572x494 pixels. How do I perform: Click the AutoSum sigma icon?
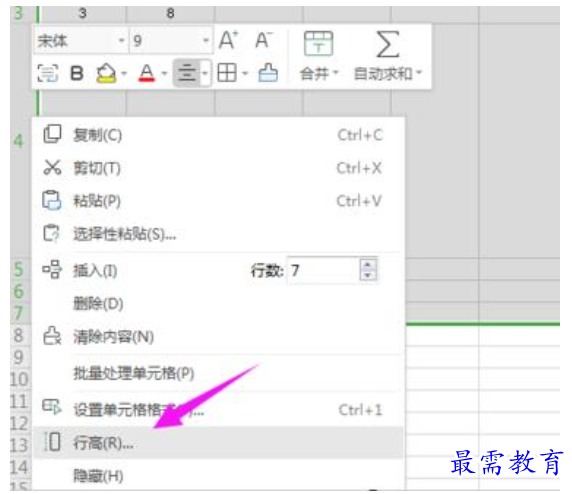[387, 45]
